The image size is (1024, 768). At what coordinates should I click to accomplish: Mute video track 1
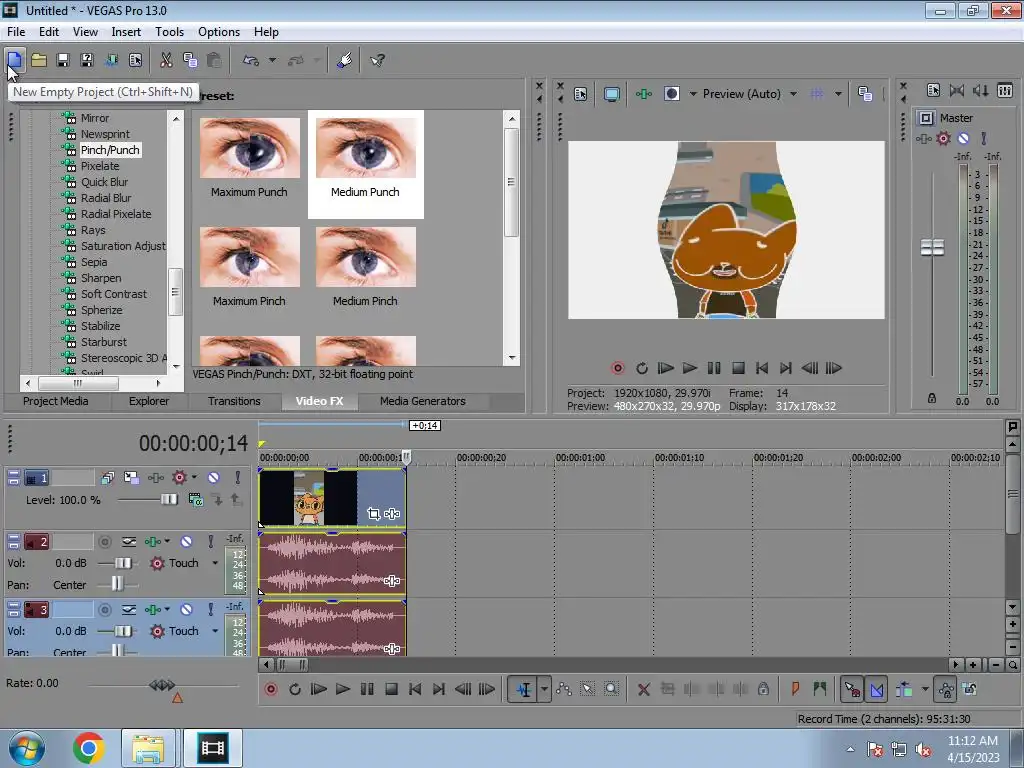(x=213, y=478)
